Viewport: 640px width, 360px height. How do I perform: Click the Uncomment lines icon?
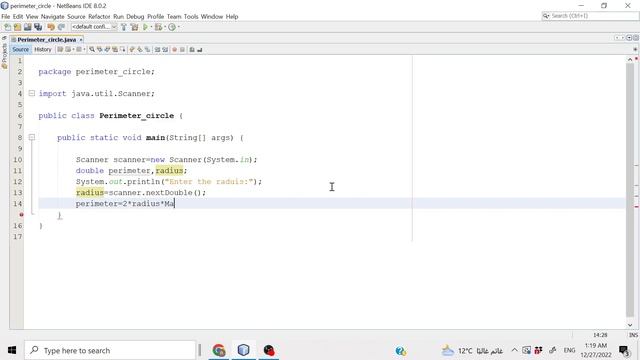(x=200, y=49)
